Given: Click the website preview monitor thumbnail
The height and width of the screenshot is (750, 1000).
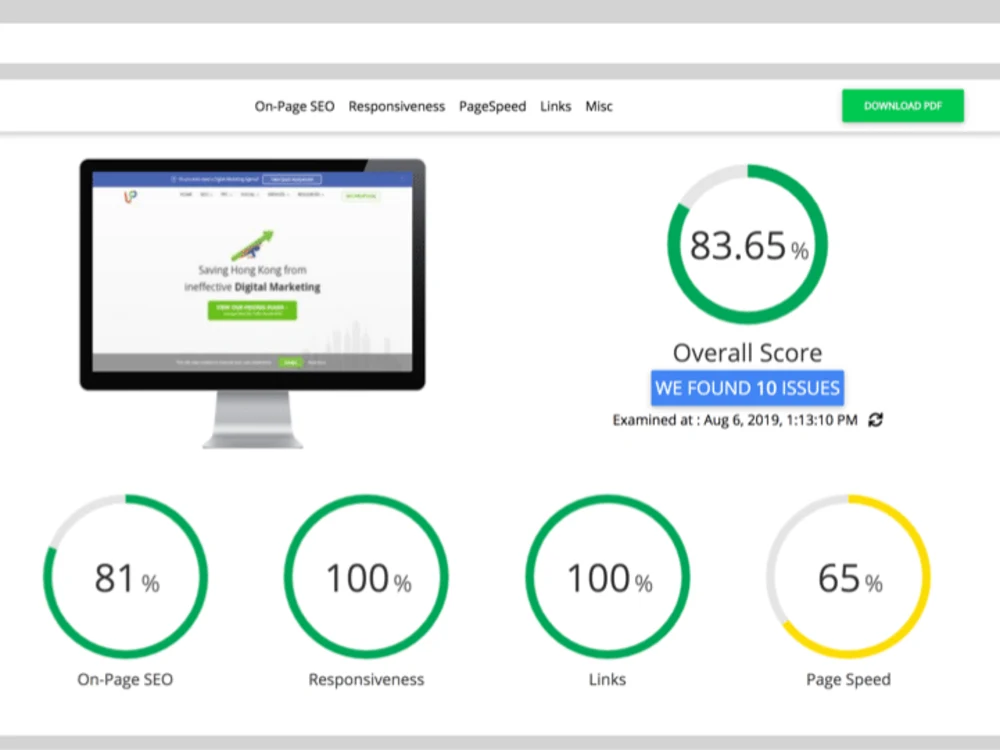Looking at the screenshot, I should coord(253,303).
